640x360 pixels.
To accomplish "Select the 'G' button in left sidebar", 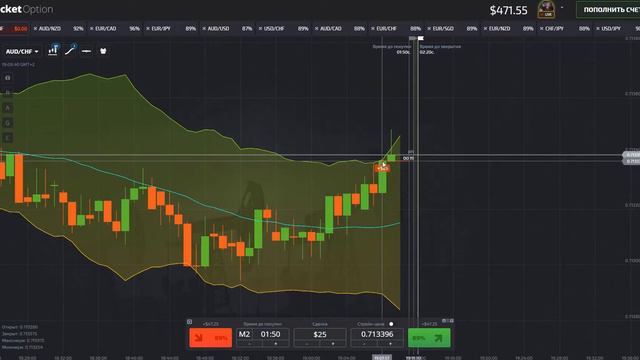I will (x=8, y=123).
